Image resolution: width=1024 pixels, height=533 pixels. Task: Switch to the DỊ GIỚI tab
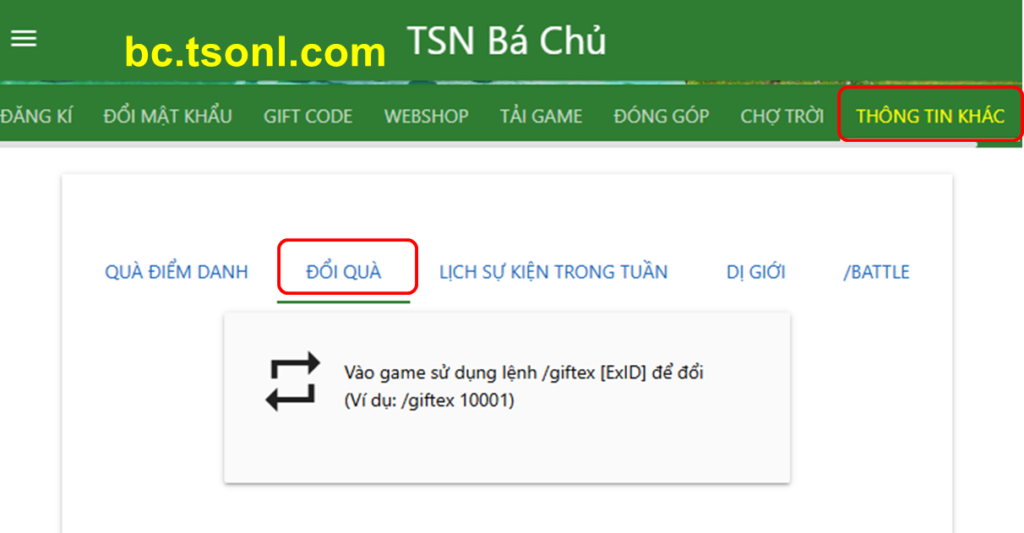[x=756, y=272]
